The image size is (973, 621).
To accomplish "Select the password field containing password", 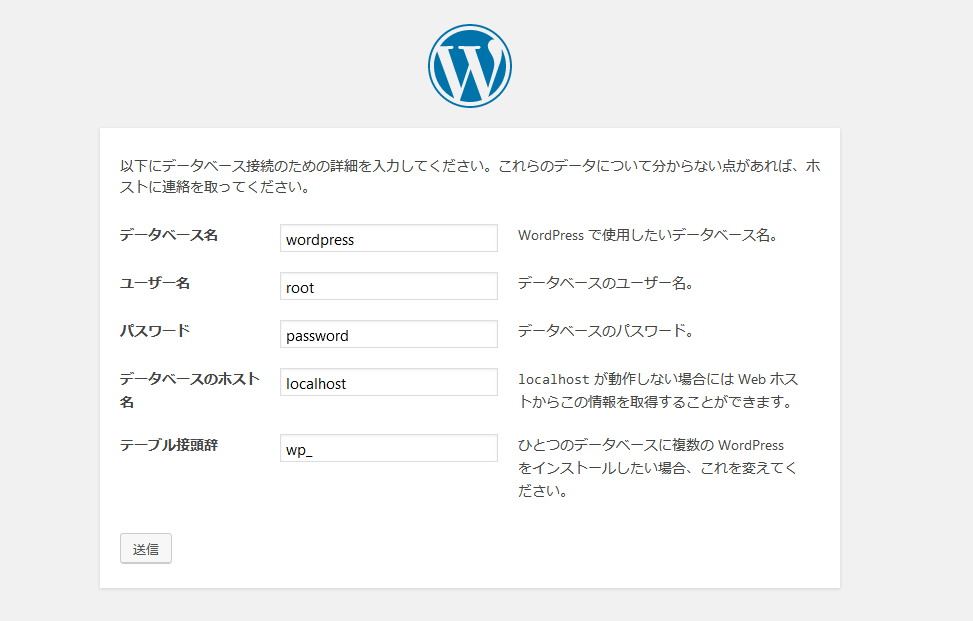I will pyautogui.click(x=388, y=334).
